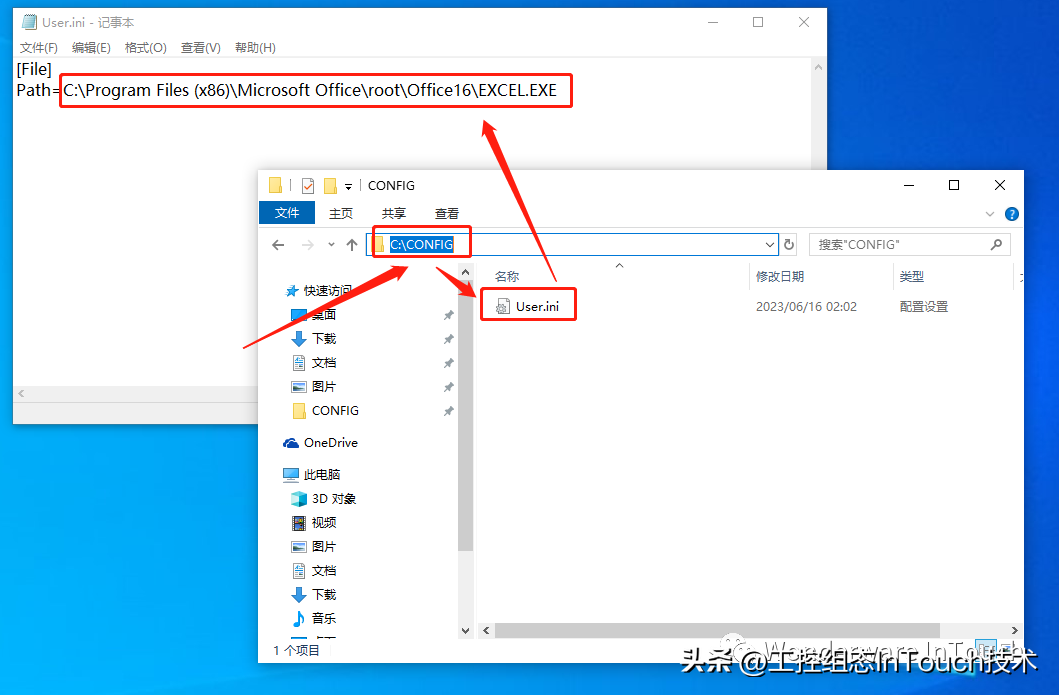Expand the ribbon with chevron
Image resolution: width=1059 pixels, height=695 pixels.
(990, 214)
